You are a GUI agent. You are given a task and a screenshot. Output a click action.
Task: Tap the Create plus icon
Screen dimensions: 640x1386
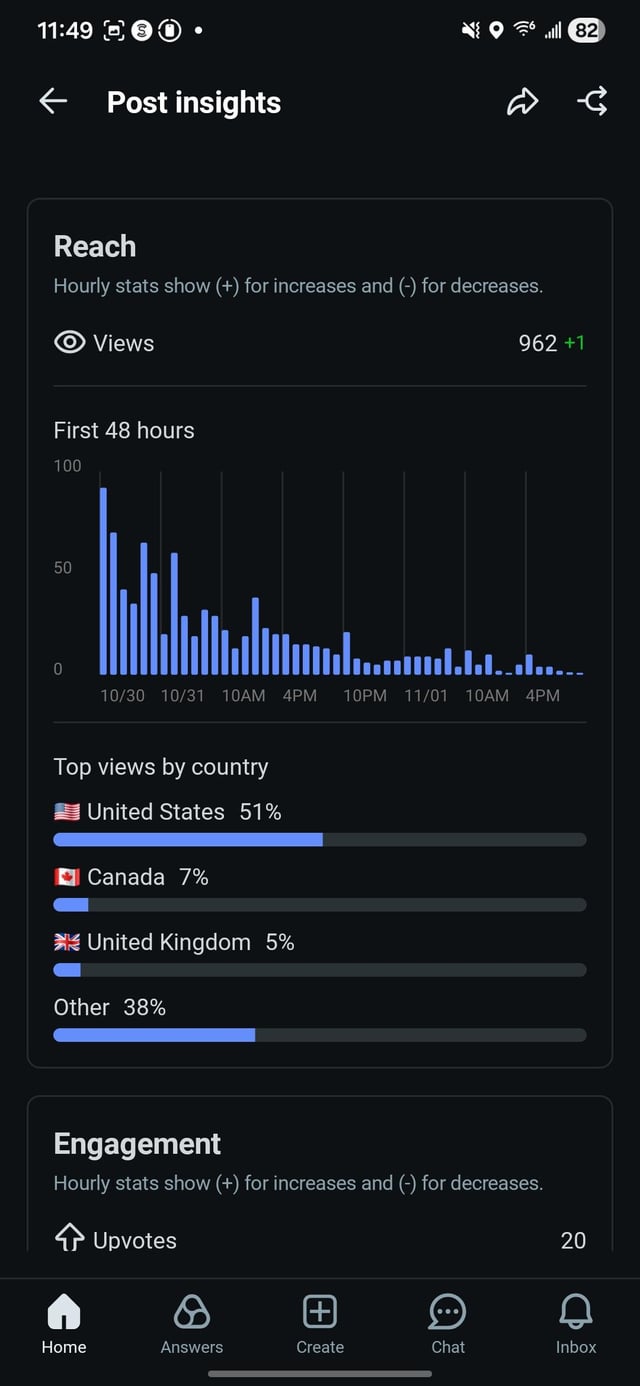320,1311
